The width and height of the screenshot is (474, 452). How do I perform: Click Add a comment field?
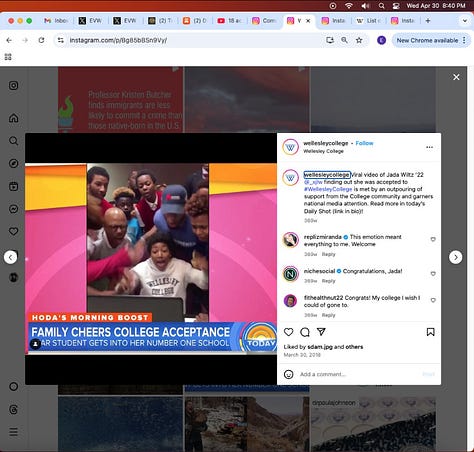pos(358,374)
